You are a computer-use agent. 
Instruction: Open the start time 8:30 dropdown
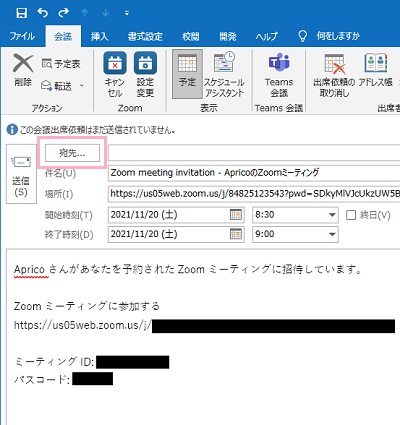coord(332,215)
